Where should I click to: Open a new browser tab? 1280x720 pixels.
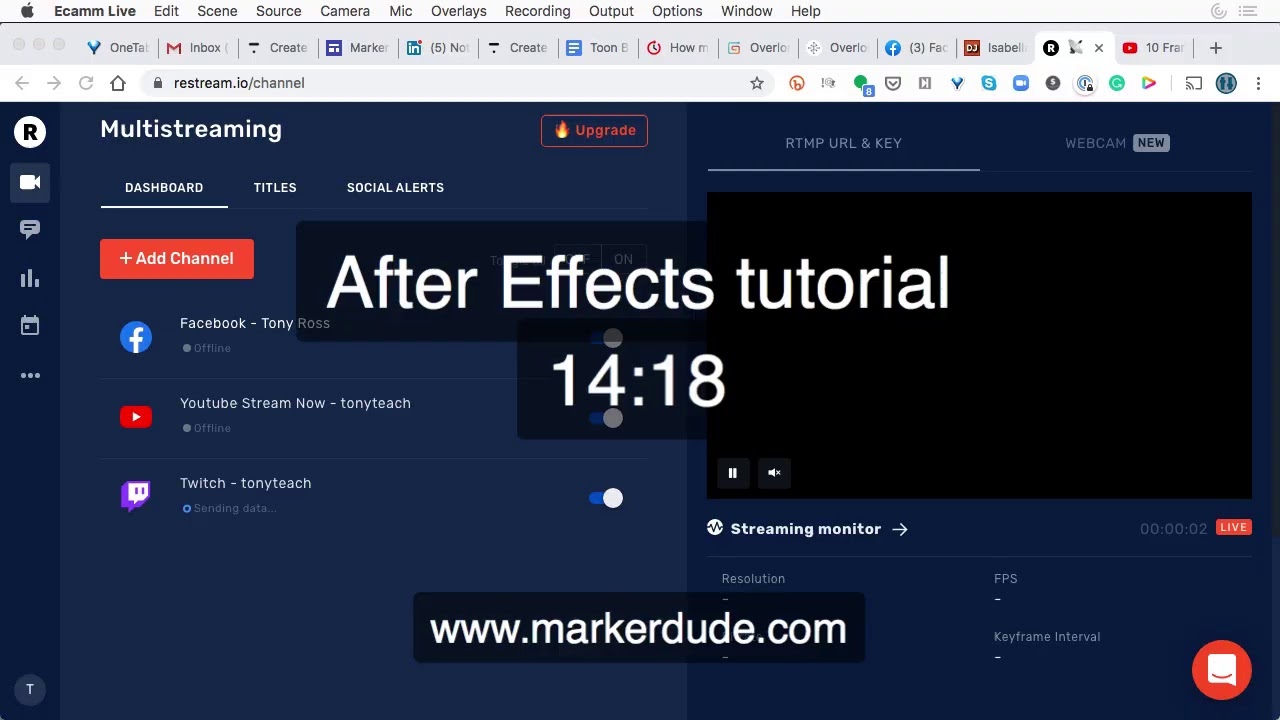tap(1216, 48)
